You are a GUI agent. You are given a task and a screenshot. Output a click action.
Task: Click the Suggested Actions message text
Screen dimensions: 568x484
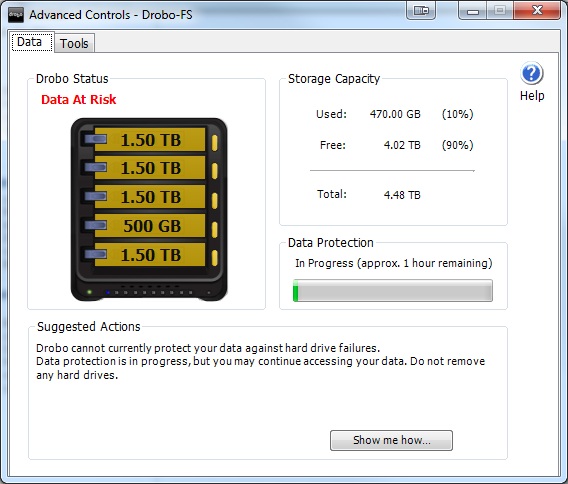click(260, 361)
